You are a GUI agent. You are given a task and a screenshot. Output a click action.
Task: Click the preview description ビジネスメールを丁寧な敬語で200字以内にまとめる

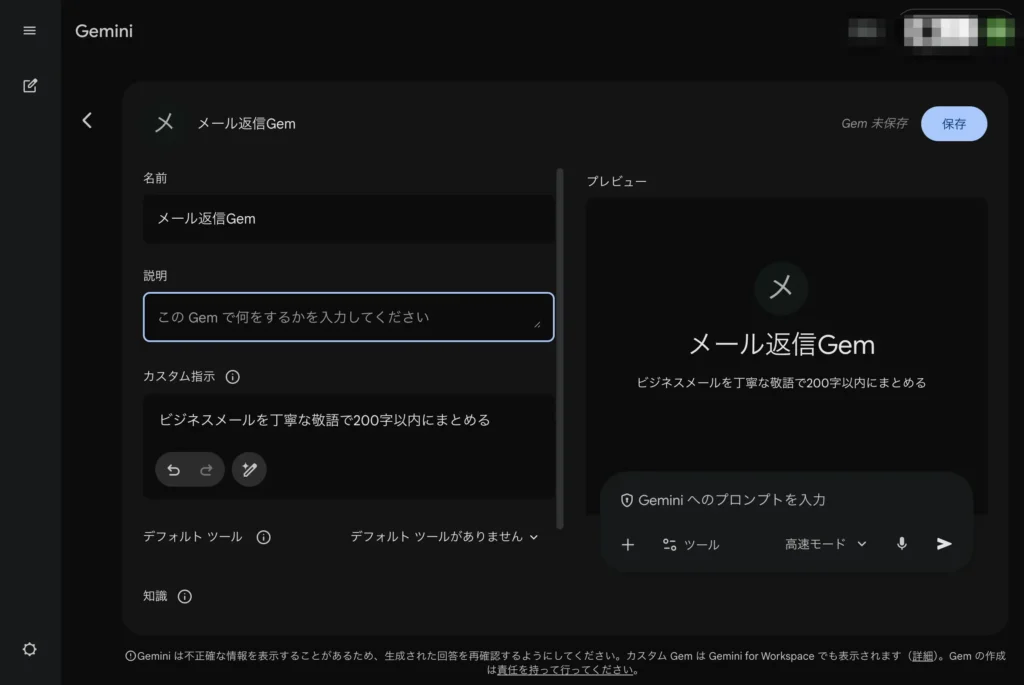coord(781,383)
